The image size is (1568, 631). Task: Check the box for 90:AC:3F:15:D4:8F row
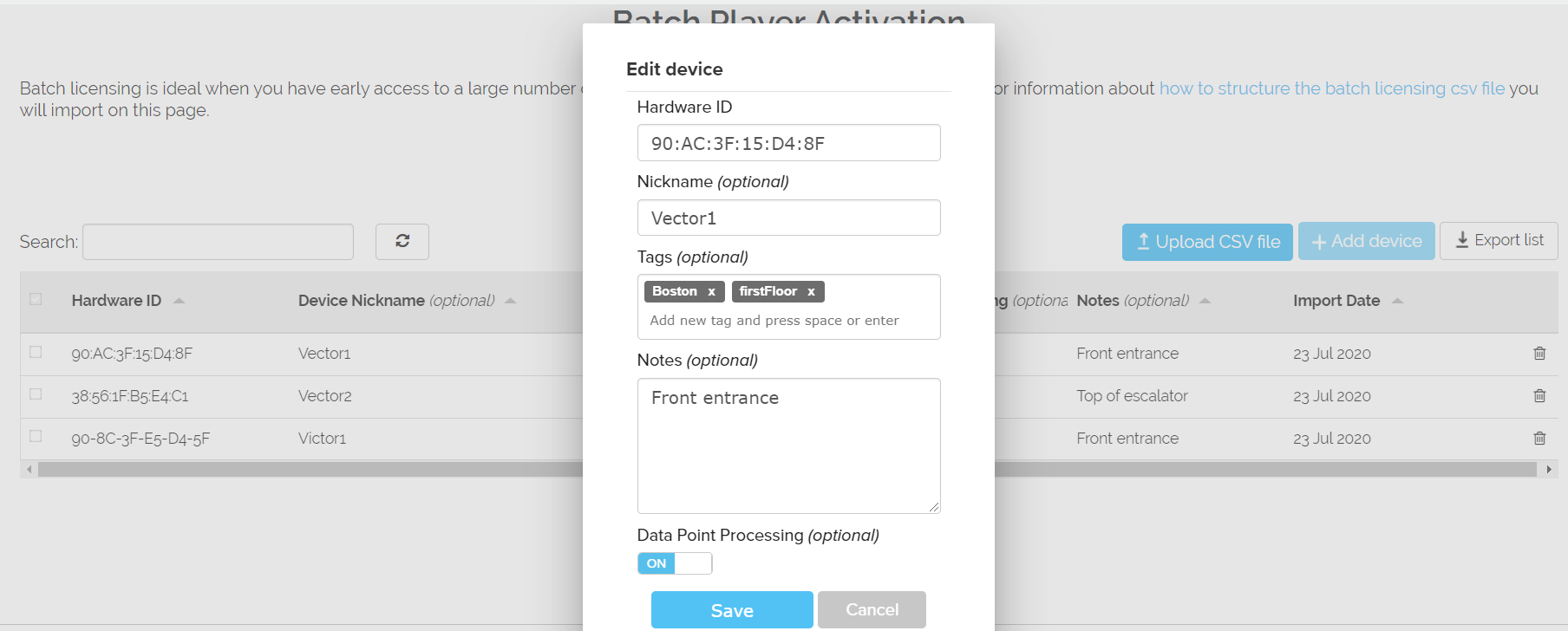36,352
